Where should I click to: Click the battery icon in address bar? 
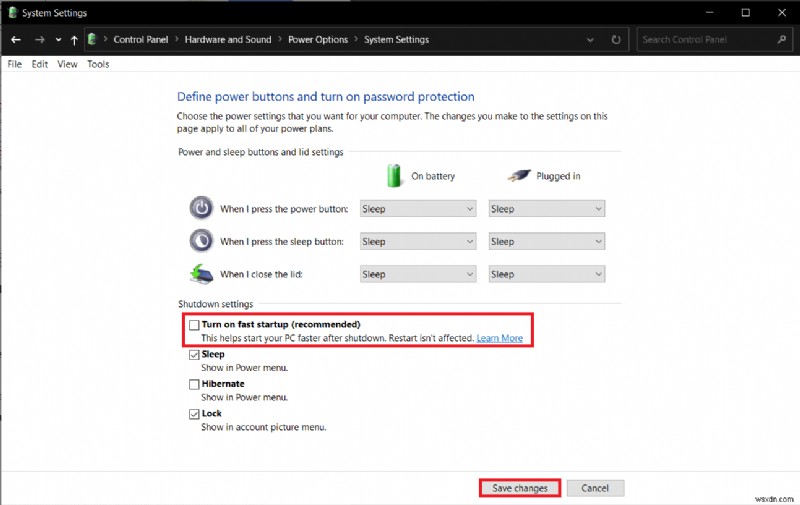click(92, 39)
